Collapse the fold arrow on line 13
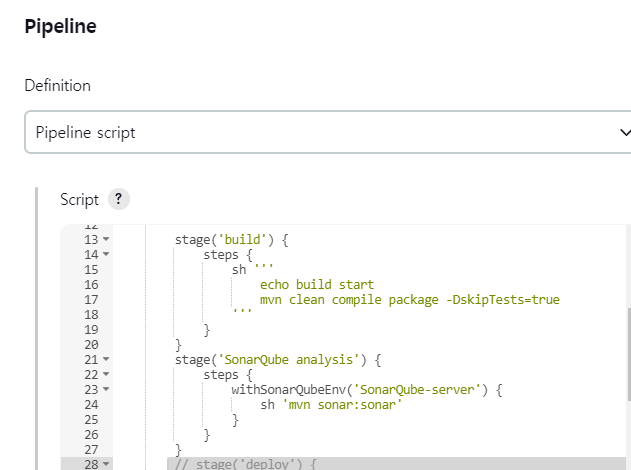The image size is (631, 470). [x=106, y=239]
